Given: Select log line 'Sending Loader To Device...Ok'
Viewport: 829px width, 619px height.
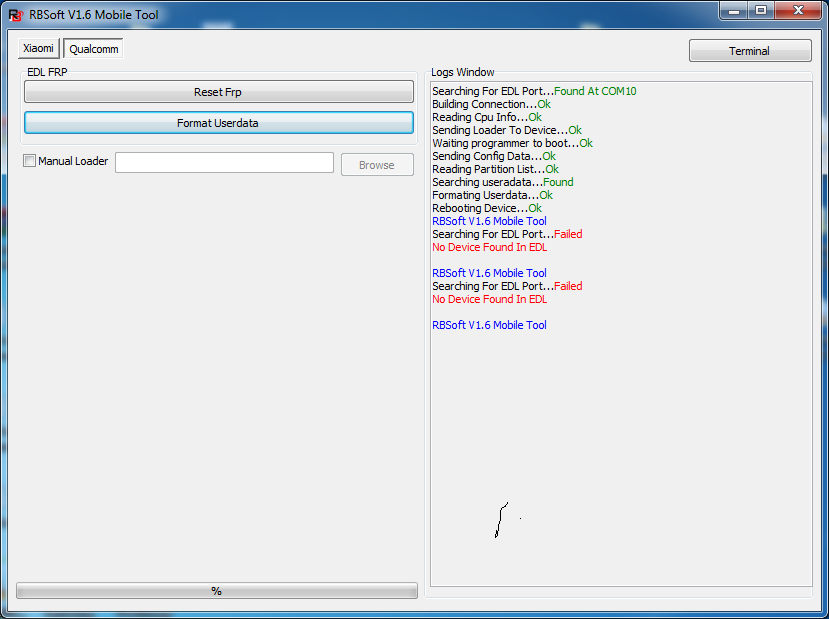Looking at the screenshot, I should (506, 130).
